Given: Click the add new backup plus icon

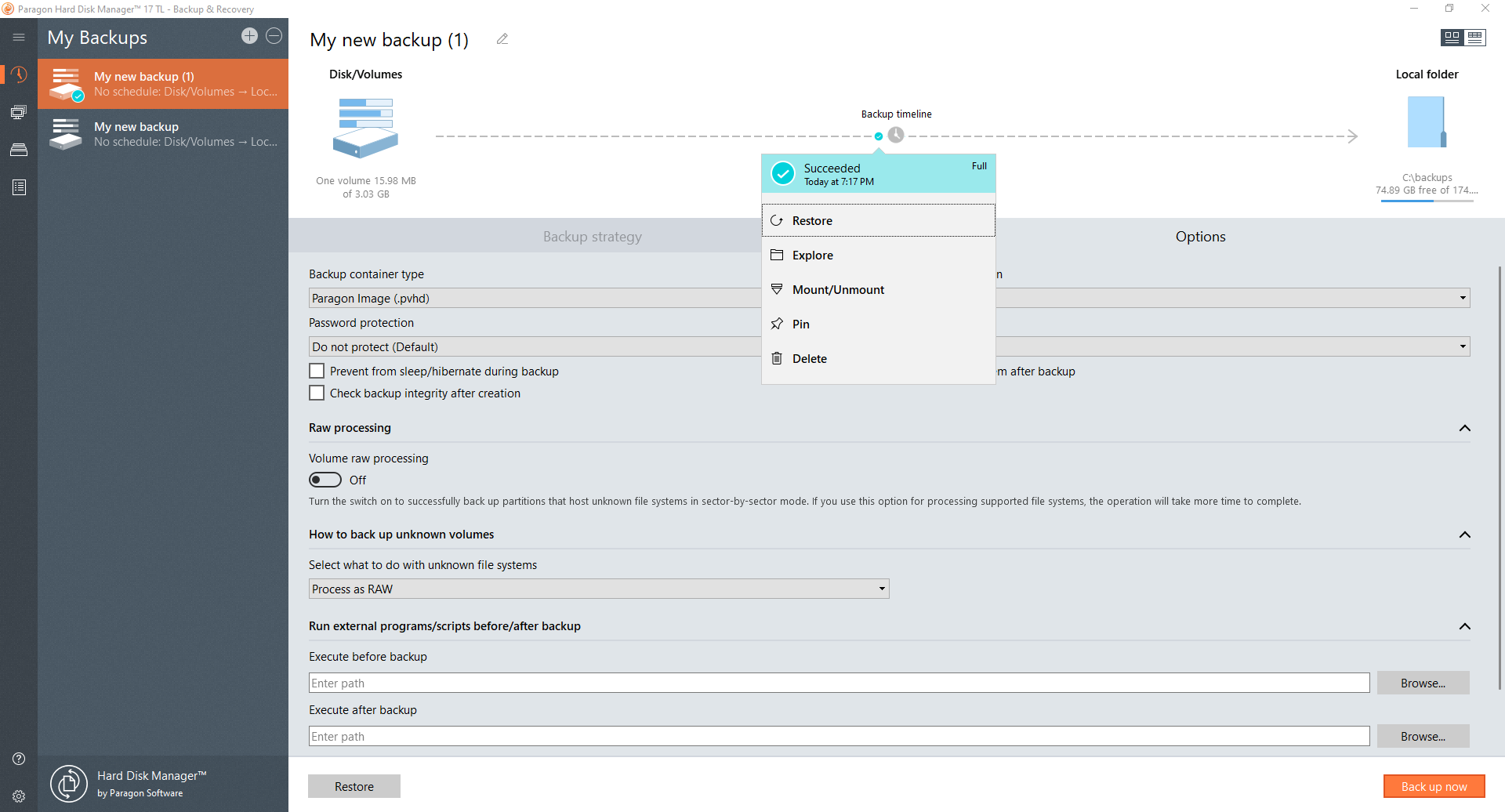Looking at the screenshot, I should click(x=249, y=36).
